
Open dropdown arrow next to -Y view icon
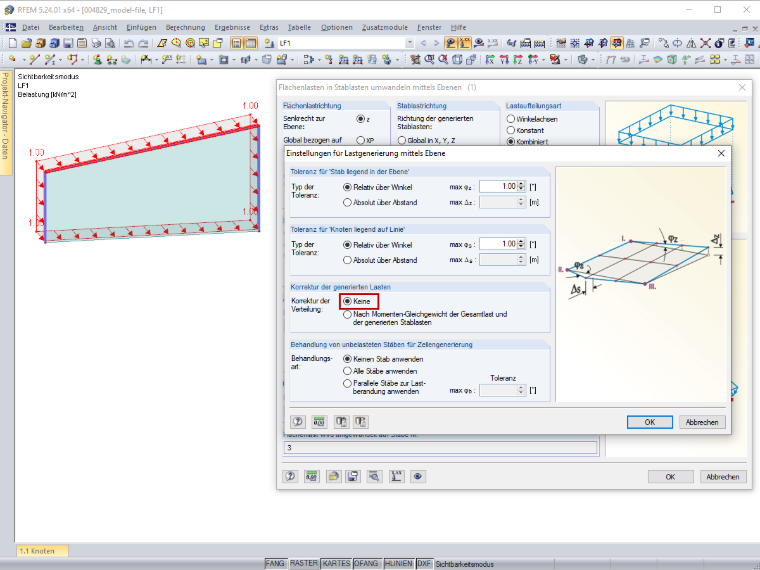(543, 60)
